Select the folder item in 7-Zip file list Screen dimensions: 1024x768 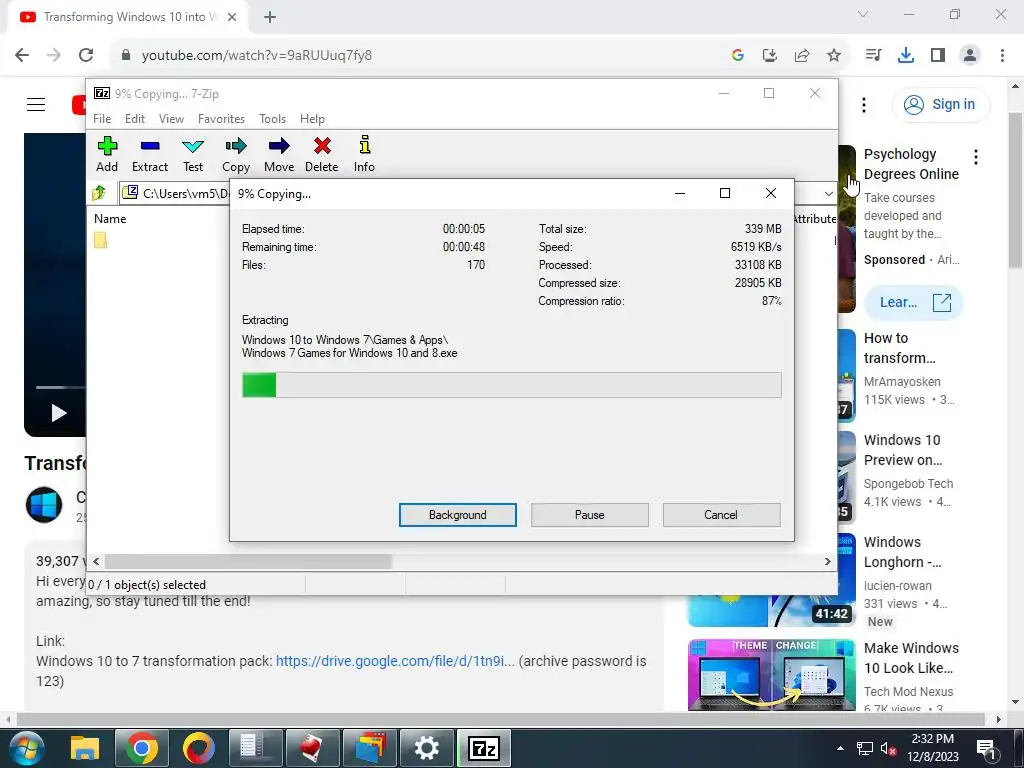click(x=101, y=240)
